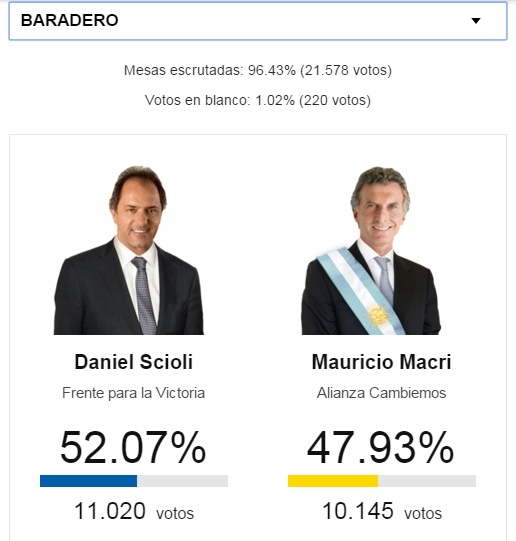Click the 10.145 votos count
The height and width of the screenshot is (541, 516).
[x=382, y=511]
